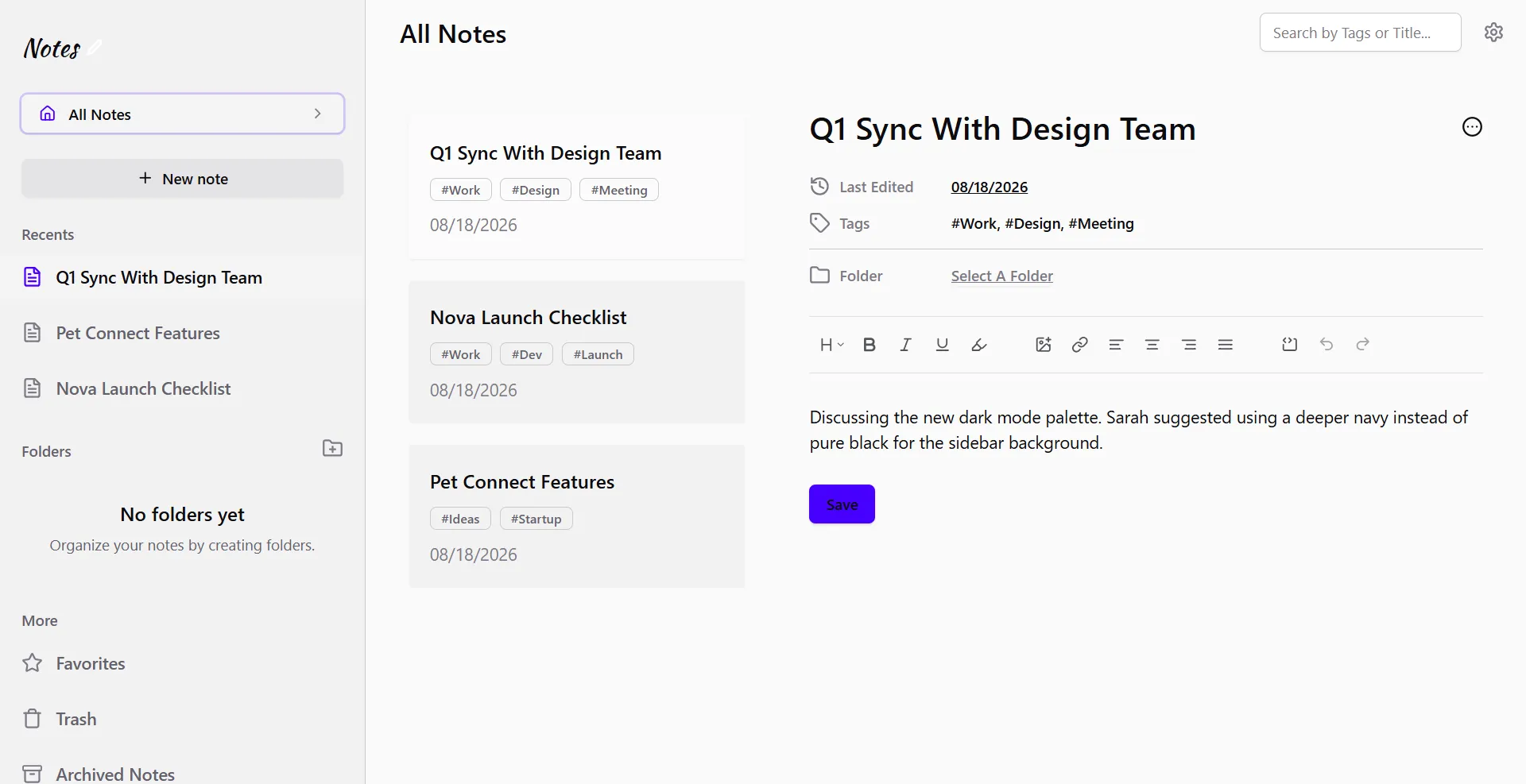The image size is (1526, 784).
Task: Toggle bold formatting
Action: 870,345
